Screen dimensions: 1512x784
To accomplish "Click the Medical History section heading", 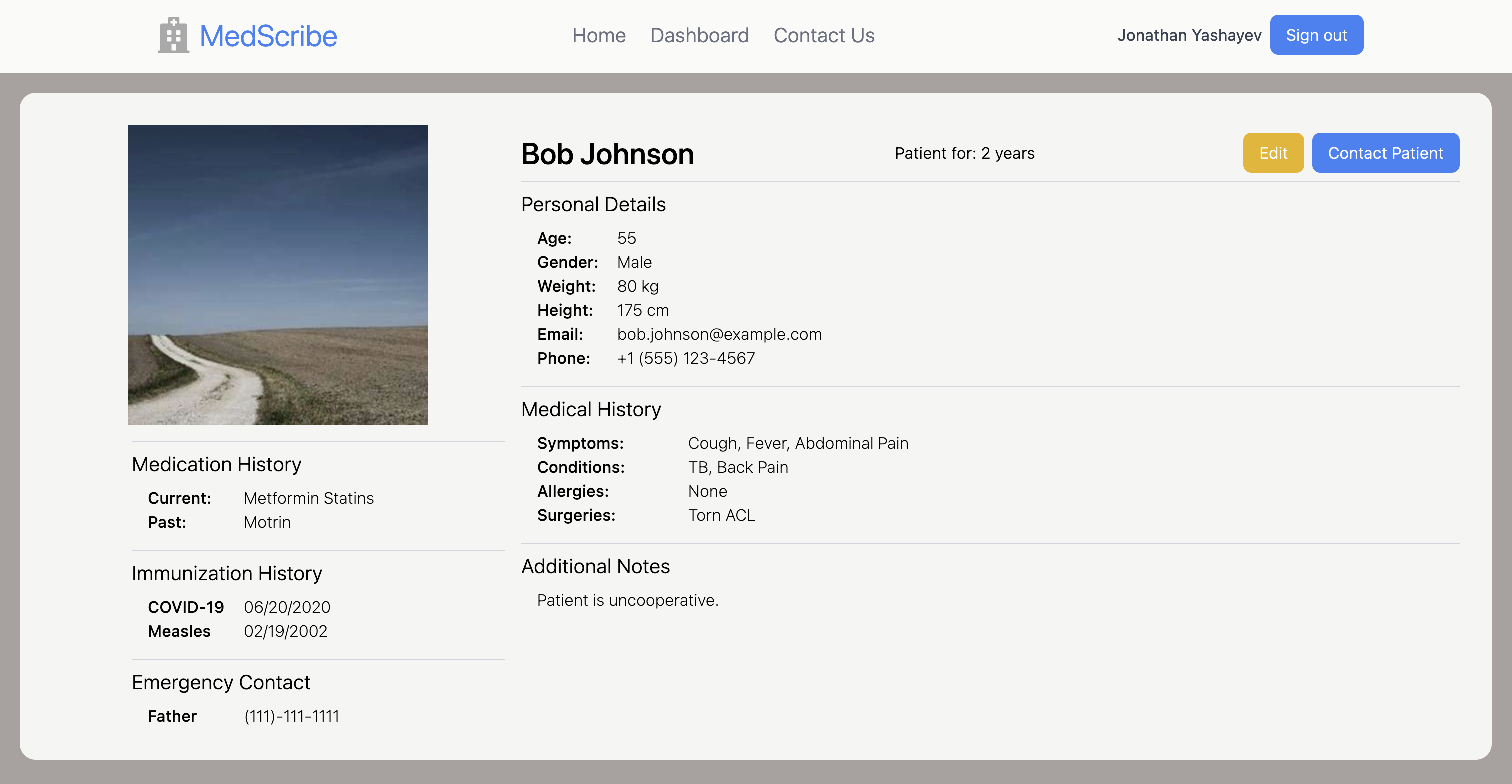I will point(591,409).
